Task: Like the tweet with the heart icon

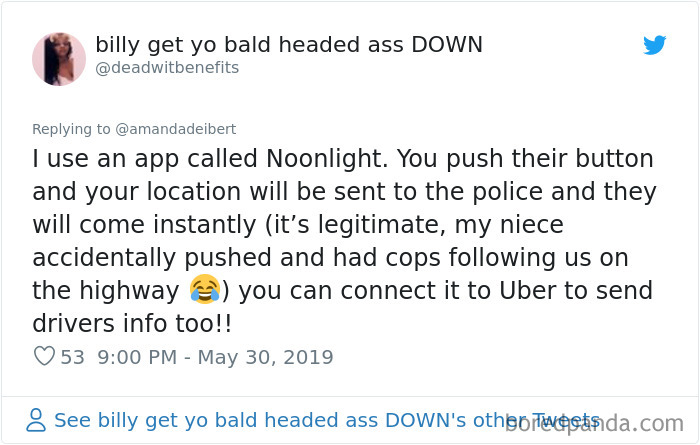Action: point(44,356)
